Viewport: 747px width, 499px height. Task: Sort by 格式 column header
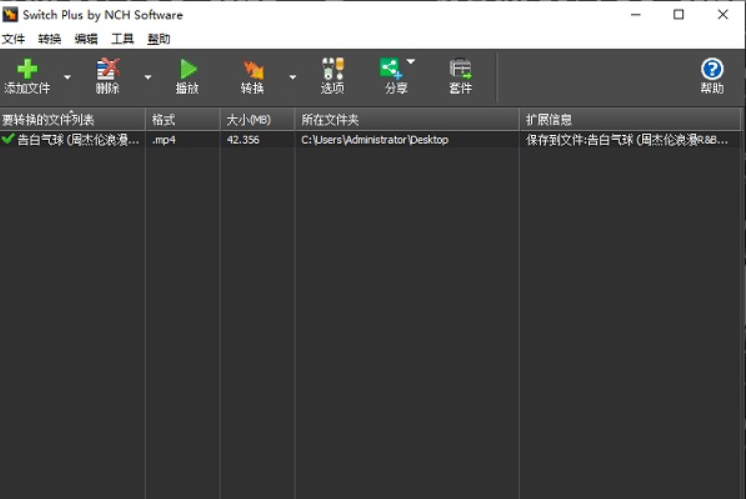(183, 120)
